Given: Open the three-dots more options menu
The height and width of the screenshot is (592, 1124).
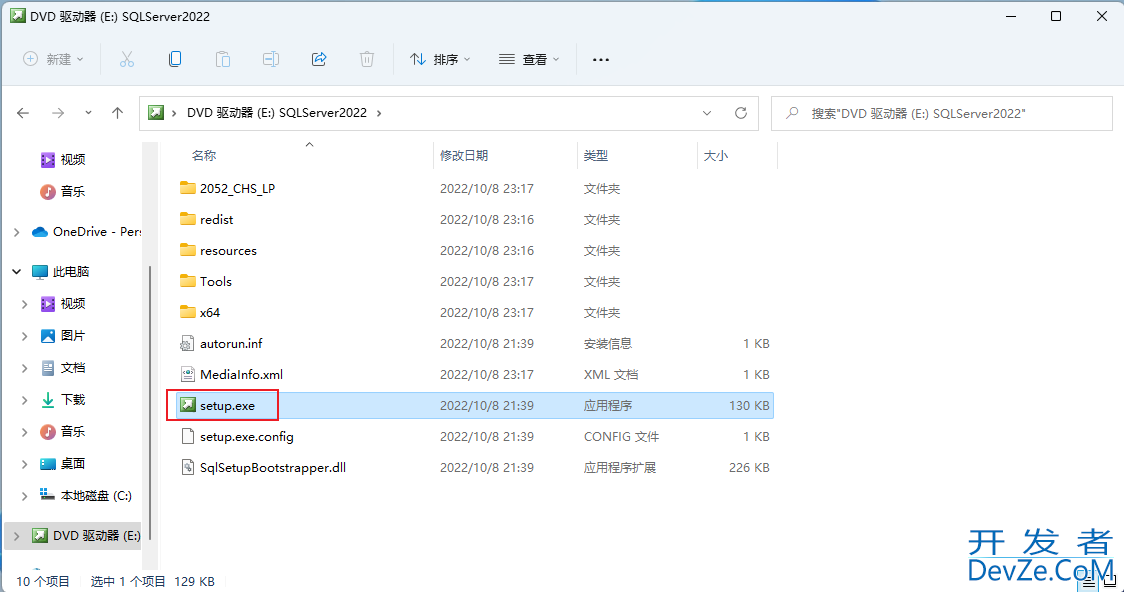Looking at the screenshot, I should click(601, 59).
